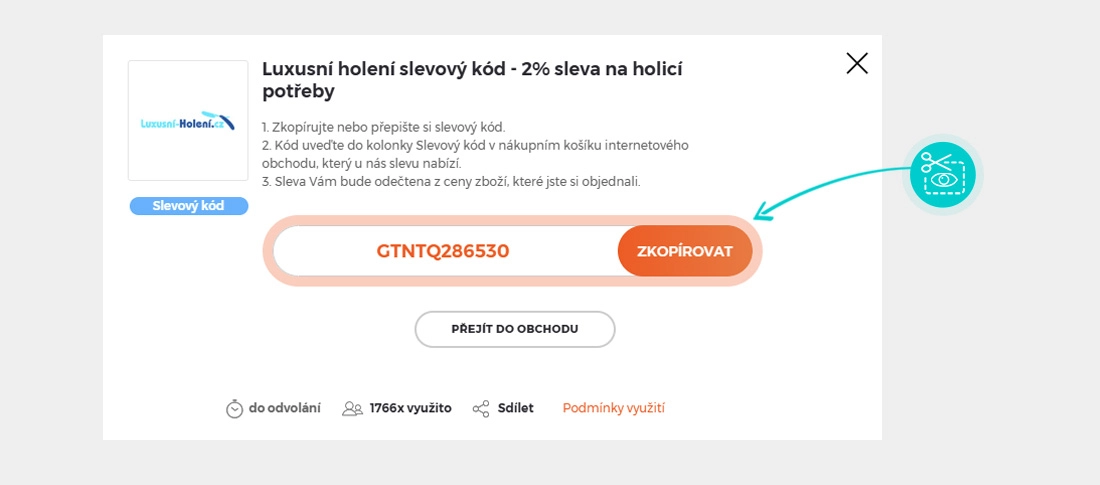Click the "do odvolání" validity label
This screenshot has height=485, width=1100.
tap(285, 408)
